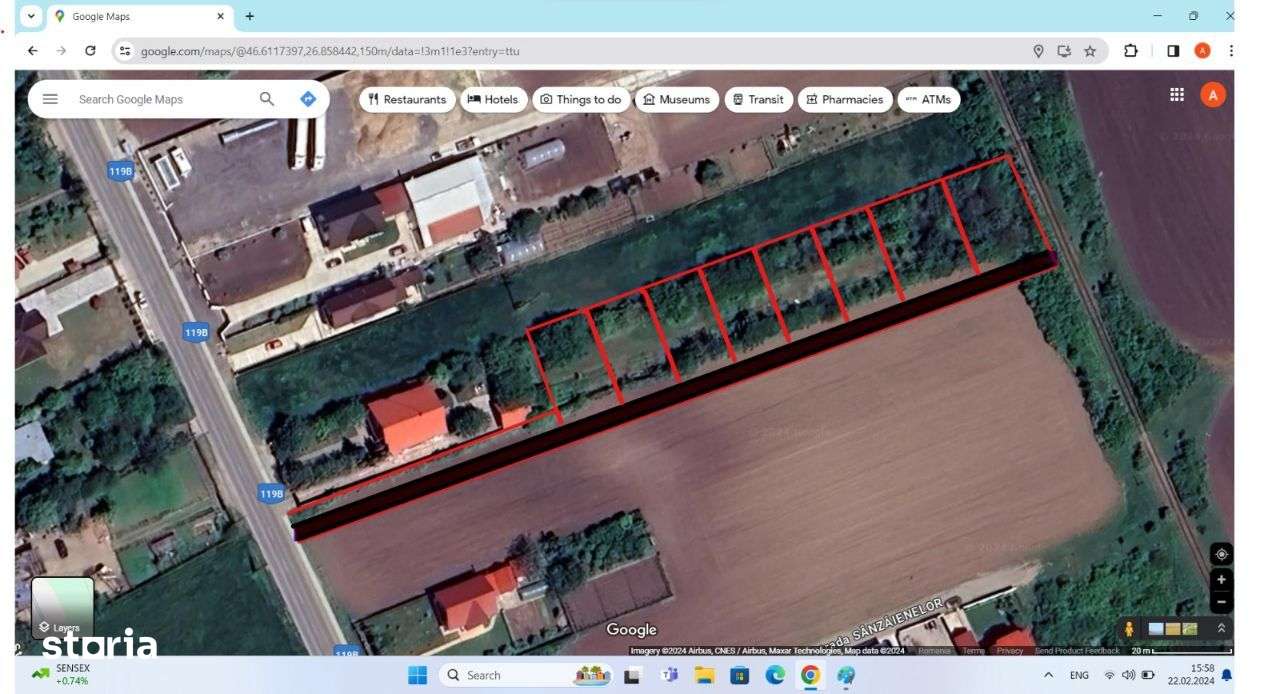The image size is (1280, 694).
Task: Open the Chrome three-dot menu
Action: click(1231, 51)
